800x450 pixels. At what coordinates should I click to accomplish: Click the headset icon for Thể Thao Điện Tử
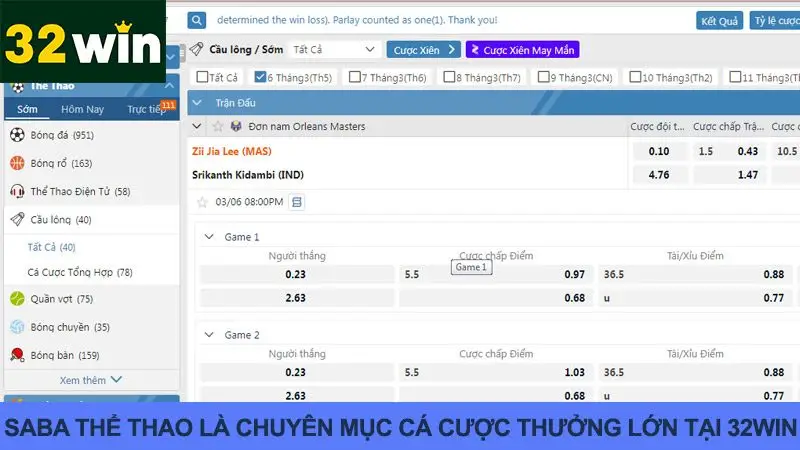[x=17, y=191]
